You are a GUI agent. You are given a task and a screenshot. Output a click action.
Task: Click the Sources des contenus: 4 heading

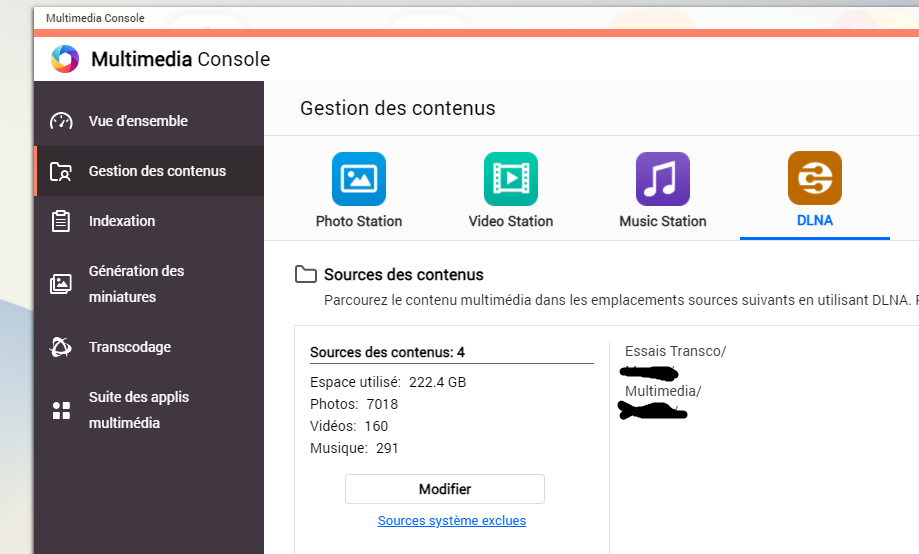(387, 352)
